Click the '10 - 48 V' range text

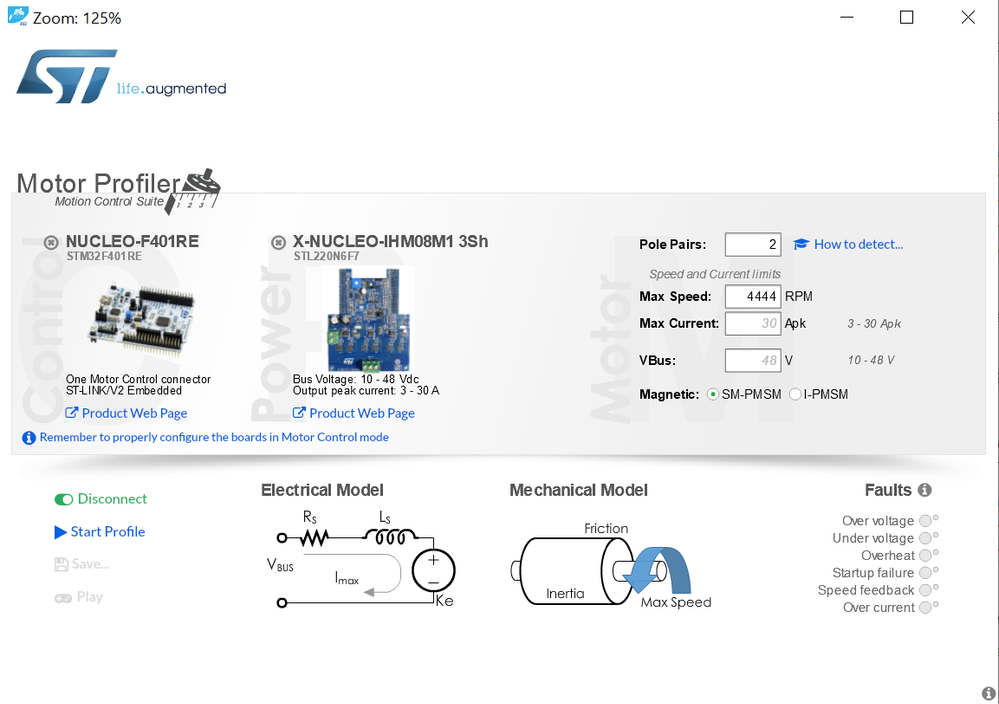(x=870, y=361)
